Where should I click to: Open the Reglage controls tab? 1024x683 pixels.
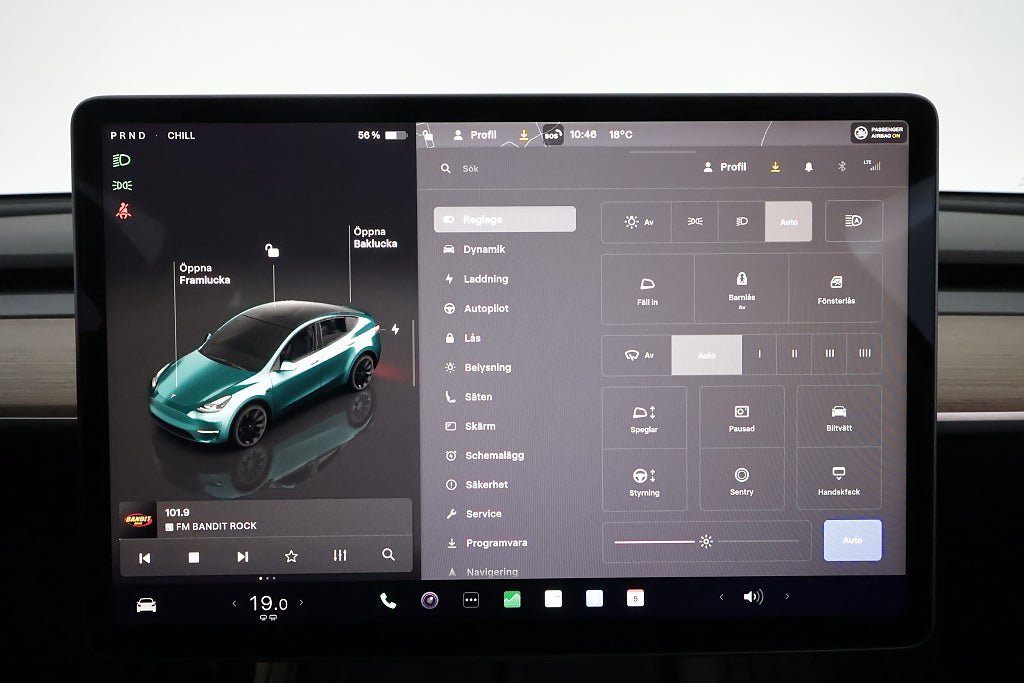pos(505,219)
